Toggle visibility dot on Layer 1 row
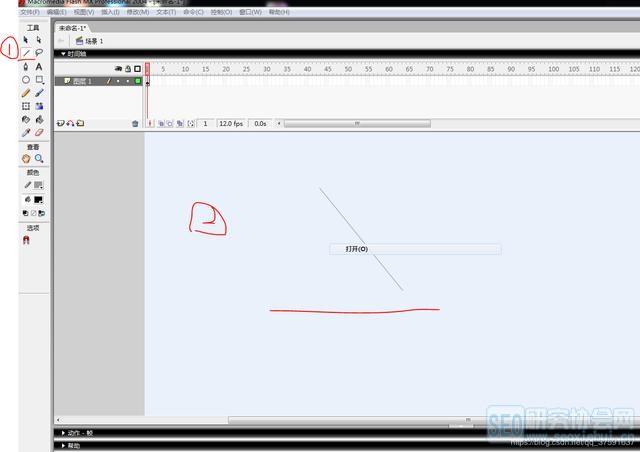The width and height of the screenshot is (640, 452). point(118,81)
